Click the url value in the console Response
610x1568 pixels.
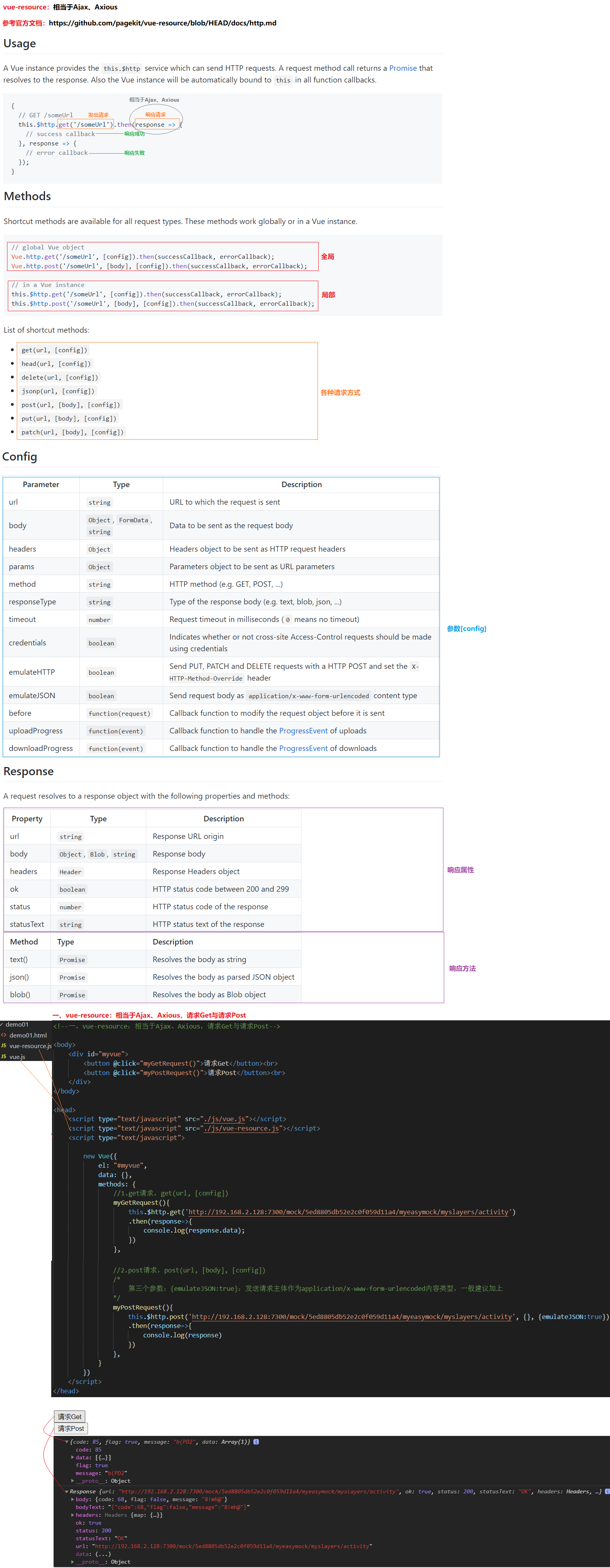coord(232,1546)
